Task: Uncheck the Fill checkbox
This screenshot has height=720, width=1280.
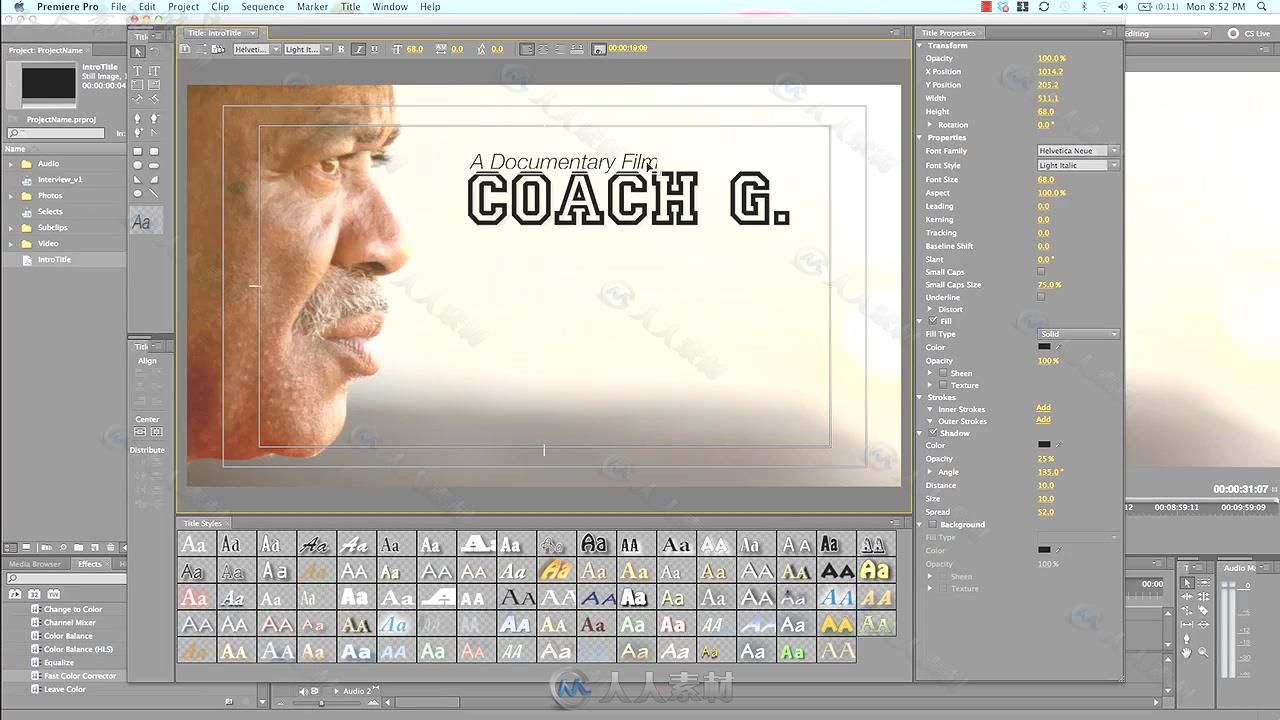Action: [932, 321]
